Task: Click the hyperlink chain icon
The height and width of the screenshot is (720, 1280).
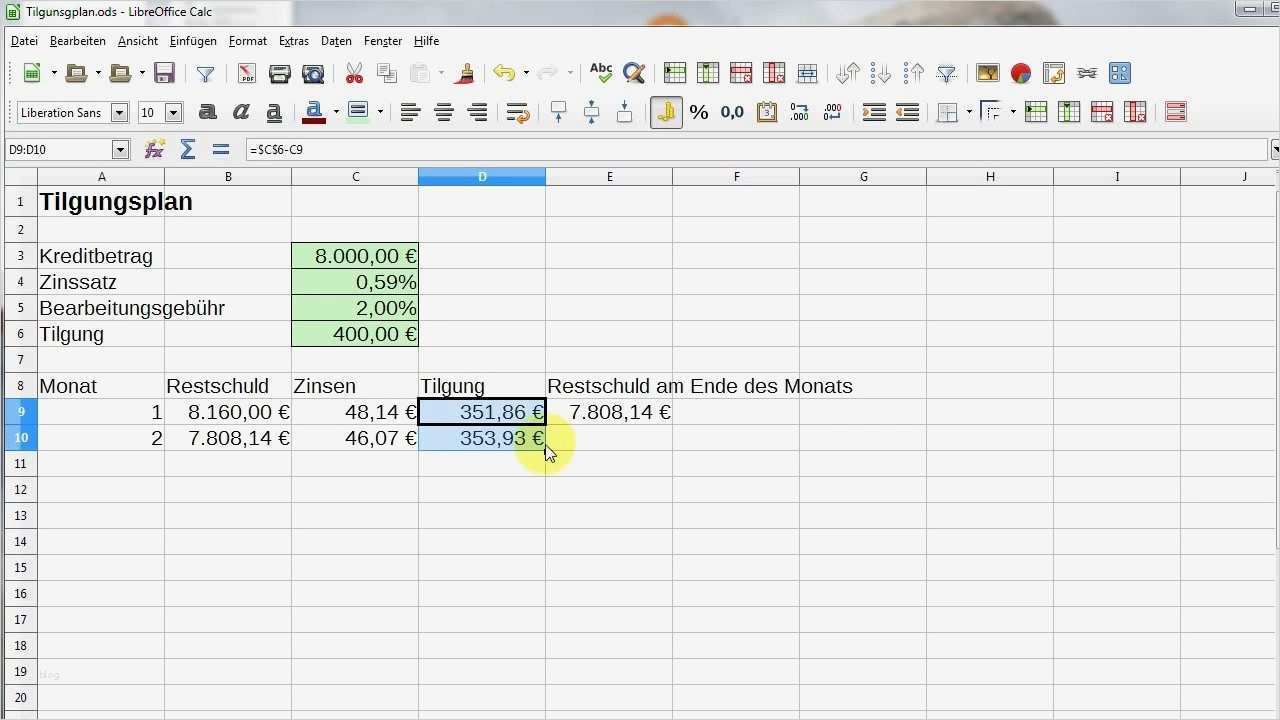Action: click(x=1087, y=73)
